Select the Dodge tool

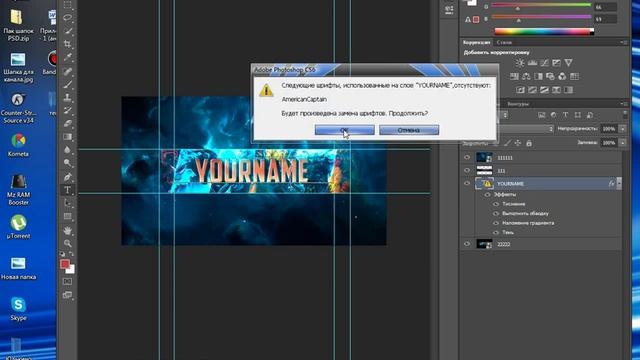68,163
